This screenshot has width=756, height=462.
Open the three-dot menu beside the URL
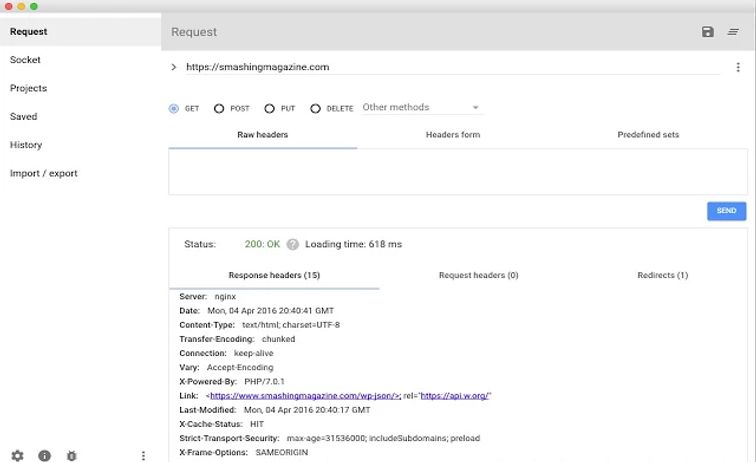(739, 67)
